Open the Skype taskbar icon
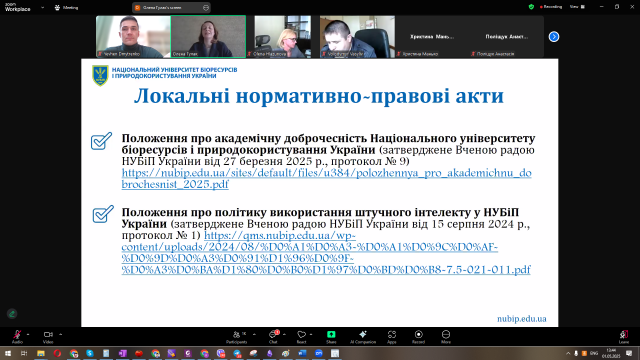Image resolution: width=640 pixels, height=360 pixels. [x=90, y=353]
